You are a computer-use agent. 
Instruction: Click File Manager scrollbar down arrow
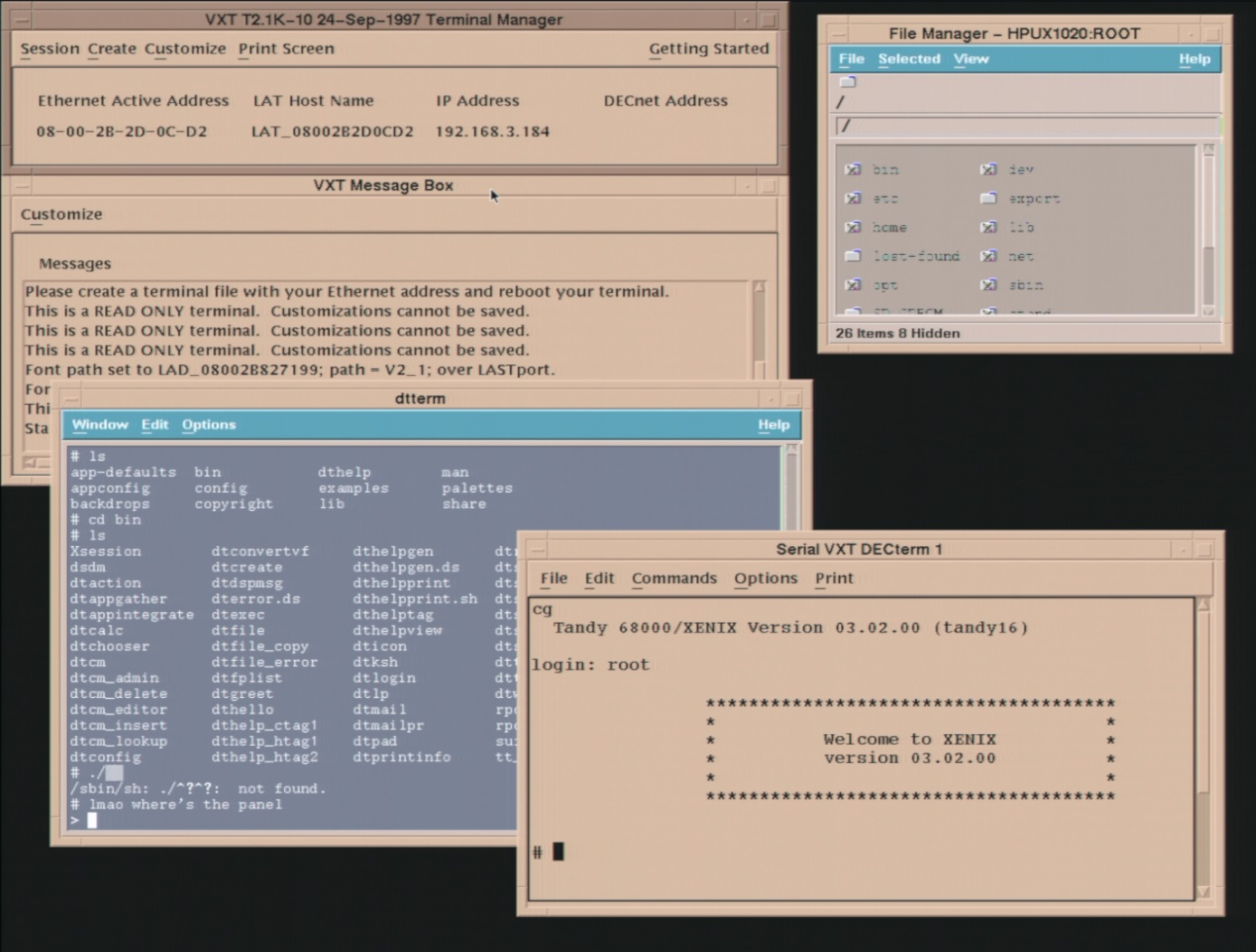(1208, 310)
